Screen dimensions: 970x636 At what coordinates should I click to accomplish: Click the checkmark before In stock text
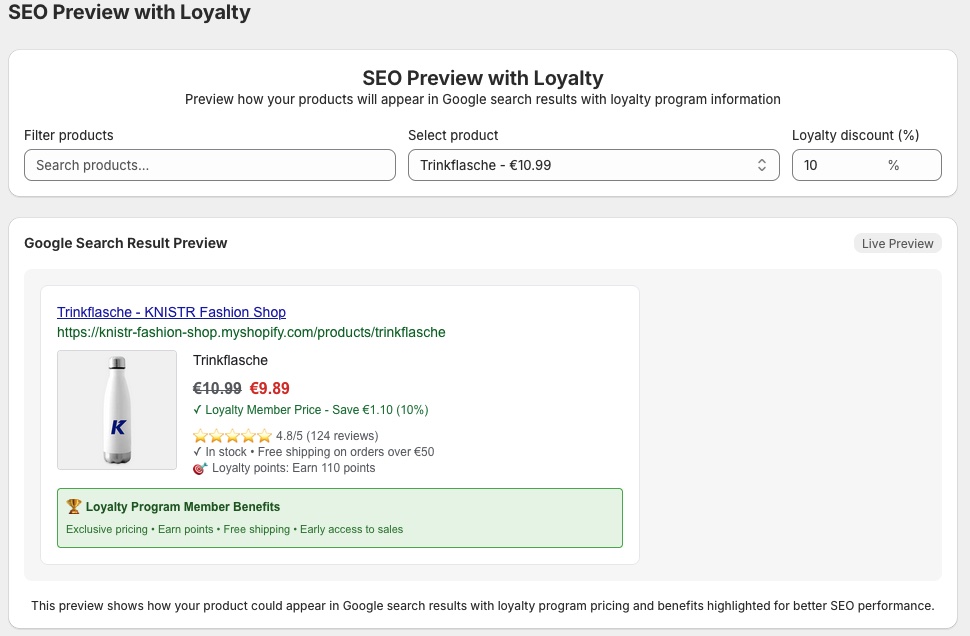click(x=197, y=452)
